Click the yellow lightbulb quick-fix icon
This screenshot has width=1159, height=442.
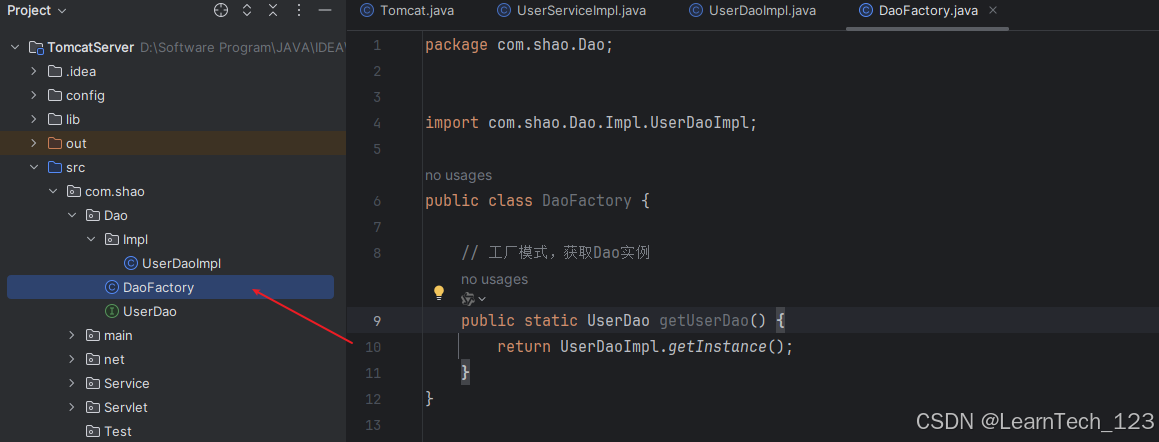439,293
